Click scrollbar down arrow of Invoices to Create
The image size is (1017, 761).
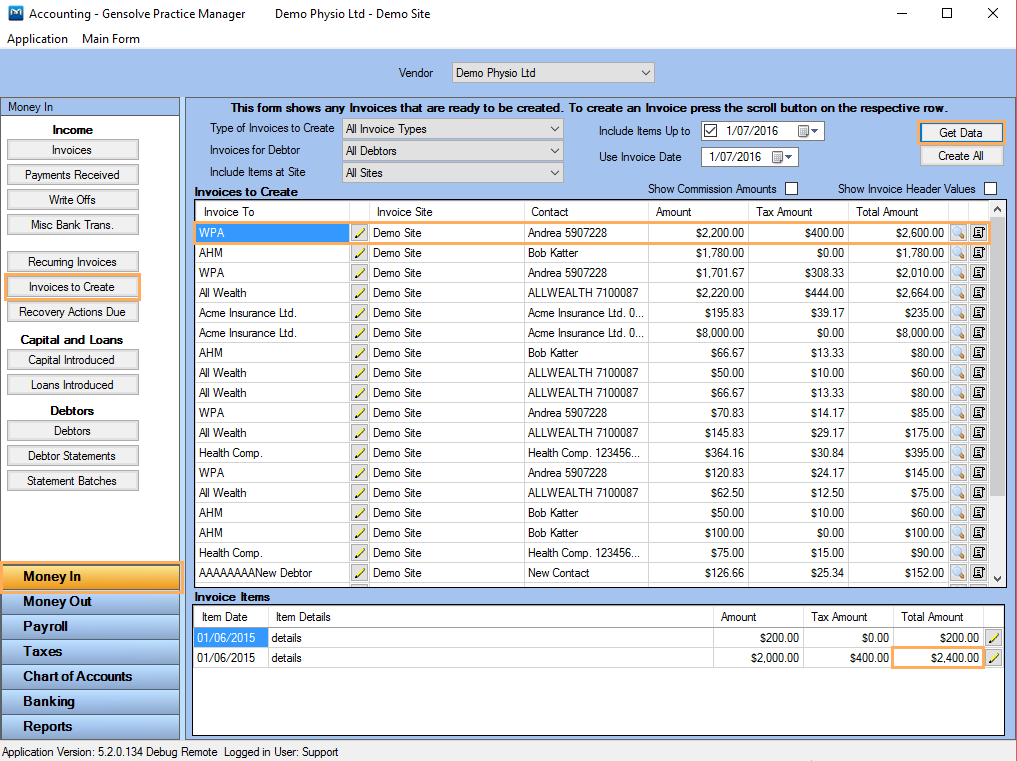point(998,579)
